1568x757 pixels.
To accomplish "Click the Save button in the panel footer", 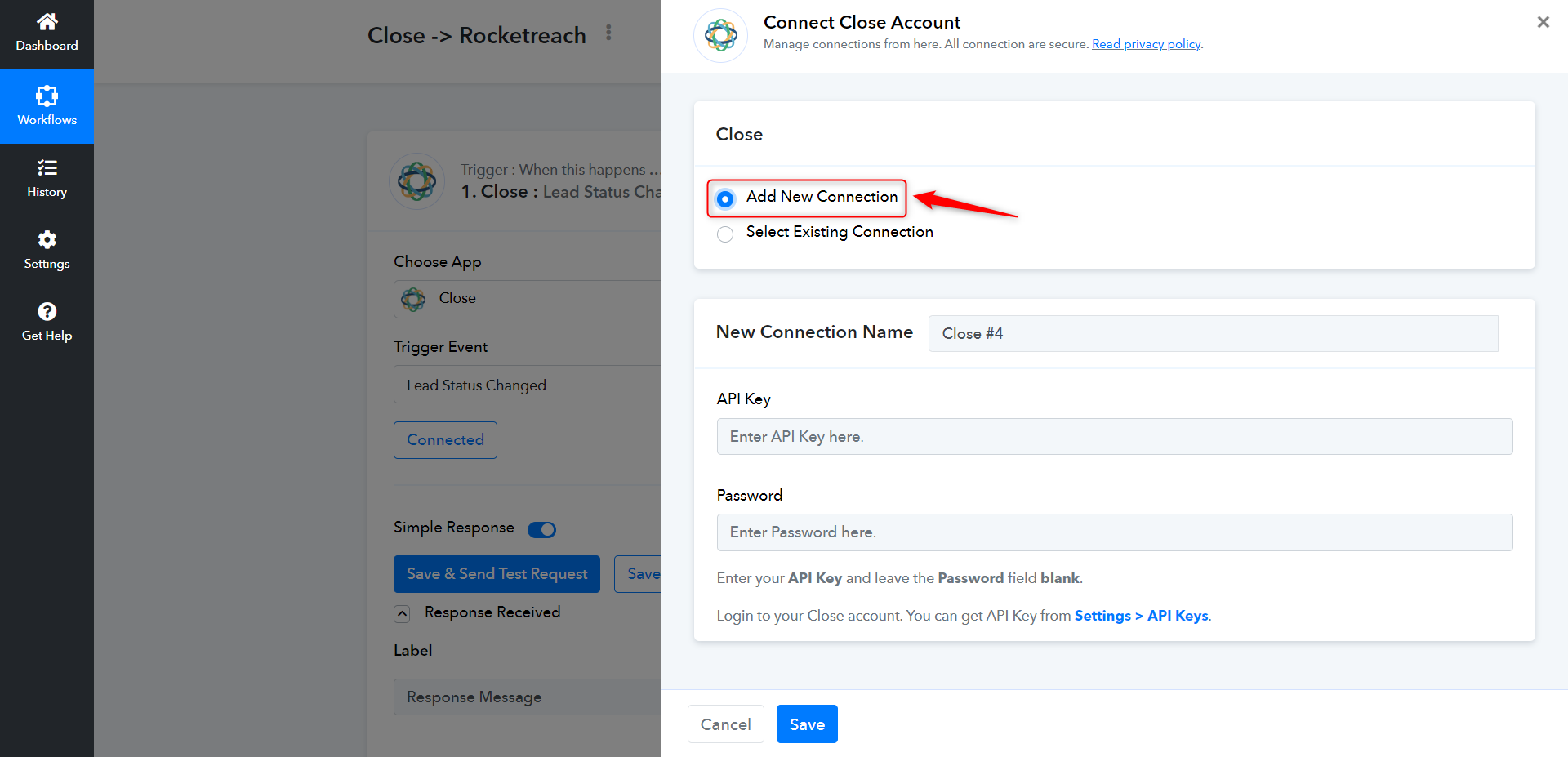I will (x=807, y=724).
